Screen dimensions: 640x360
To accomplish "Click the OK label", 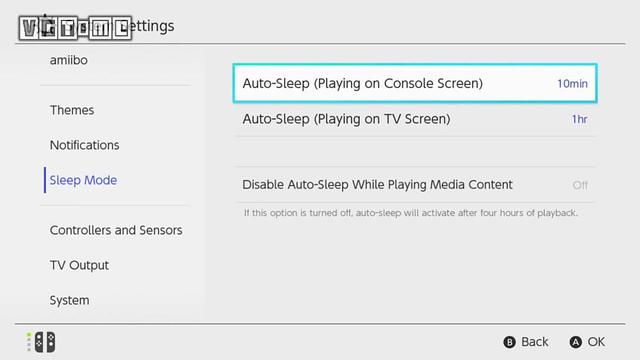I will pyautogui.click(x=596, y=342).
